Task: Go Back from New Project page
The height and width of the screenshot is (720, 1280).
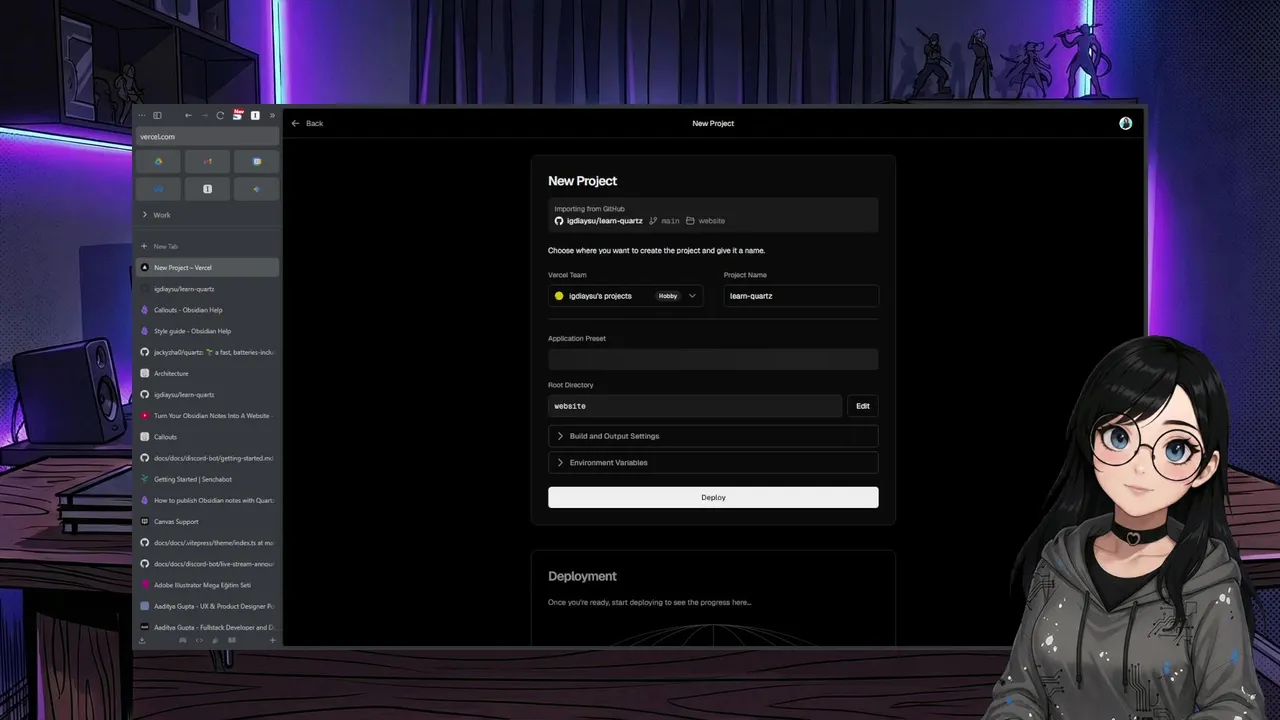Action: point(307,123)
